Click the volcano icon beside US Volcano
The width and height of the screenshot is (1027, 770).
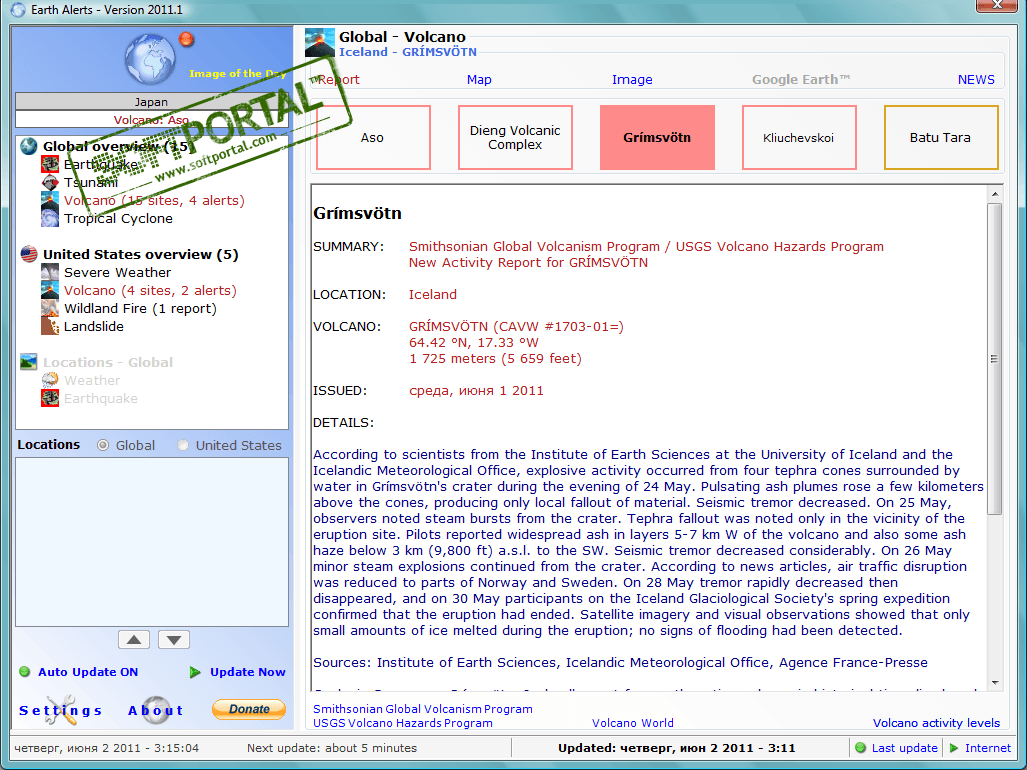tap(50, 290)
